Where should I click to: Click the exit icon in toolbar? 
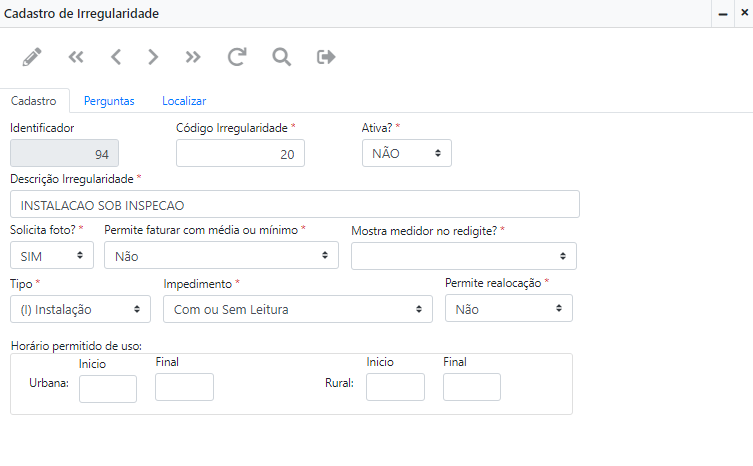(x=326, y=57)
